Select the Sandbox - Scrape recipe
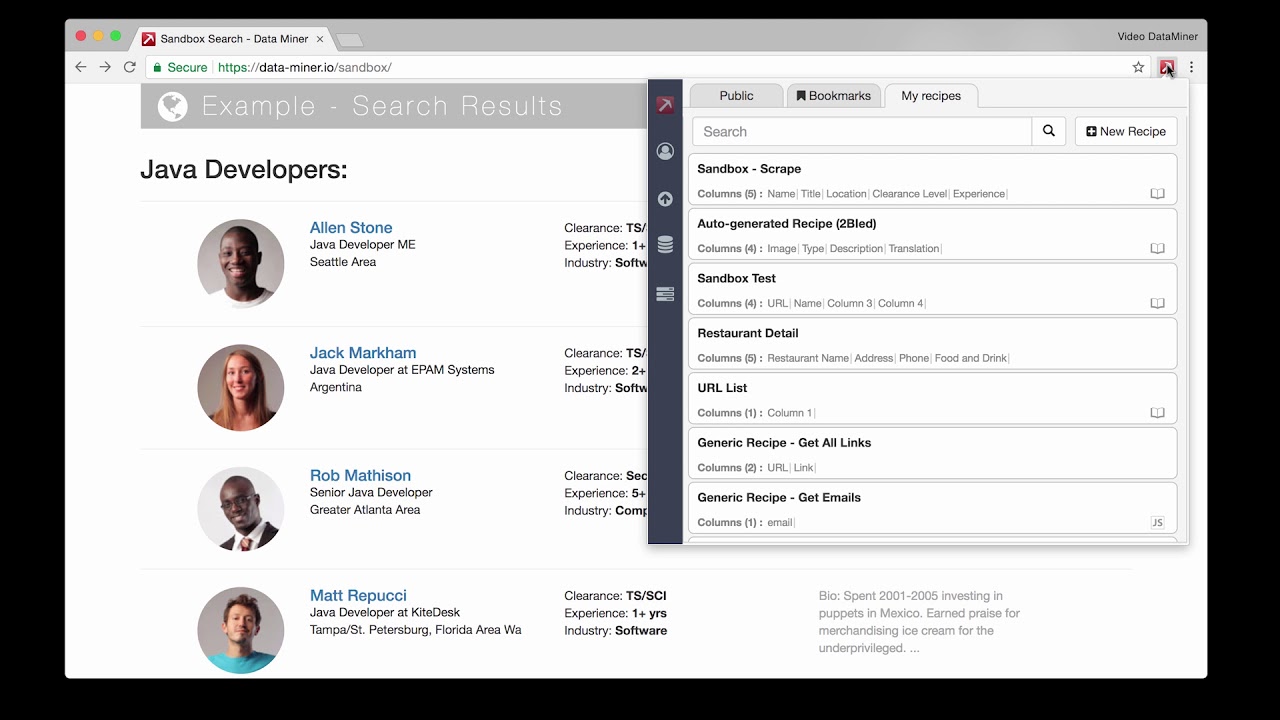 932,179
